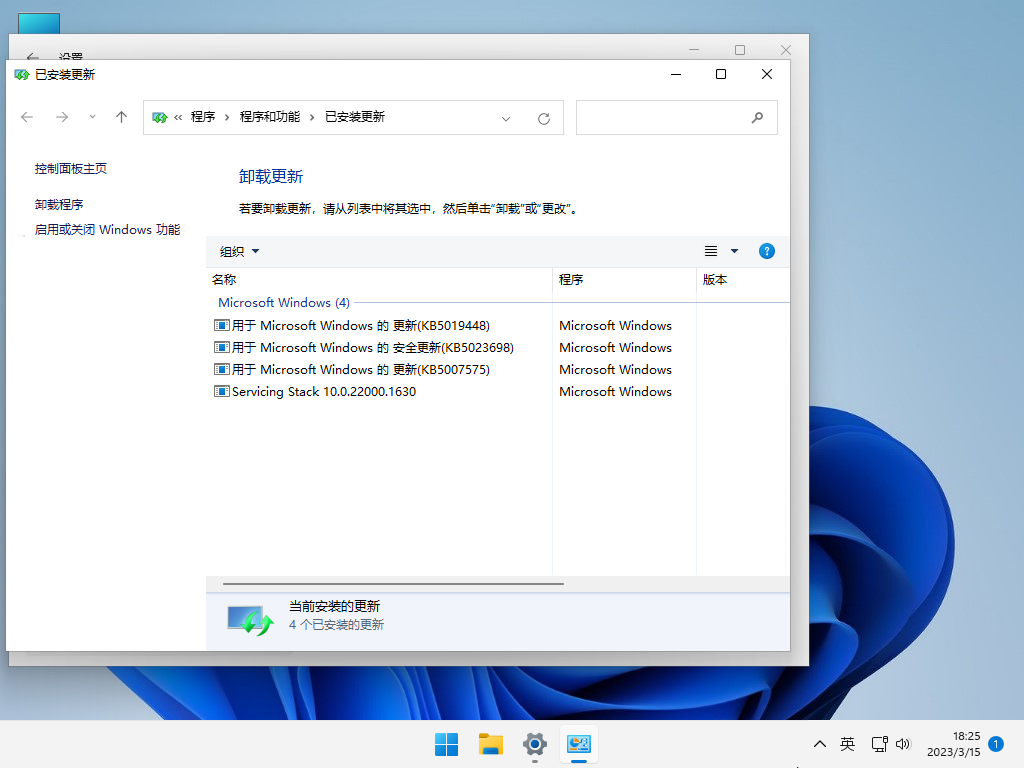The height and width of the screenshot is (768, 1024).
Task: Click the Up one level arrow
Action: (x=121, y=117)
